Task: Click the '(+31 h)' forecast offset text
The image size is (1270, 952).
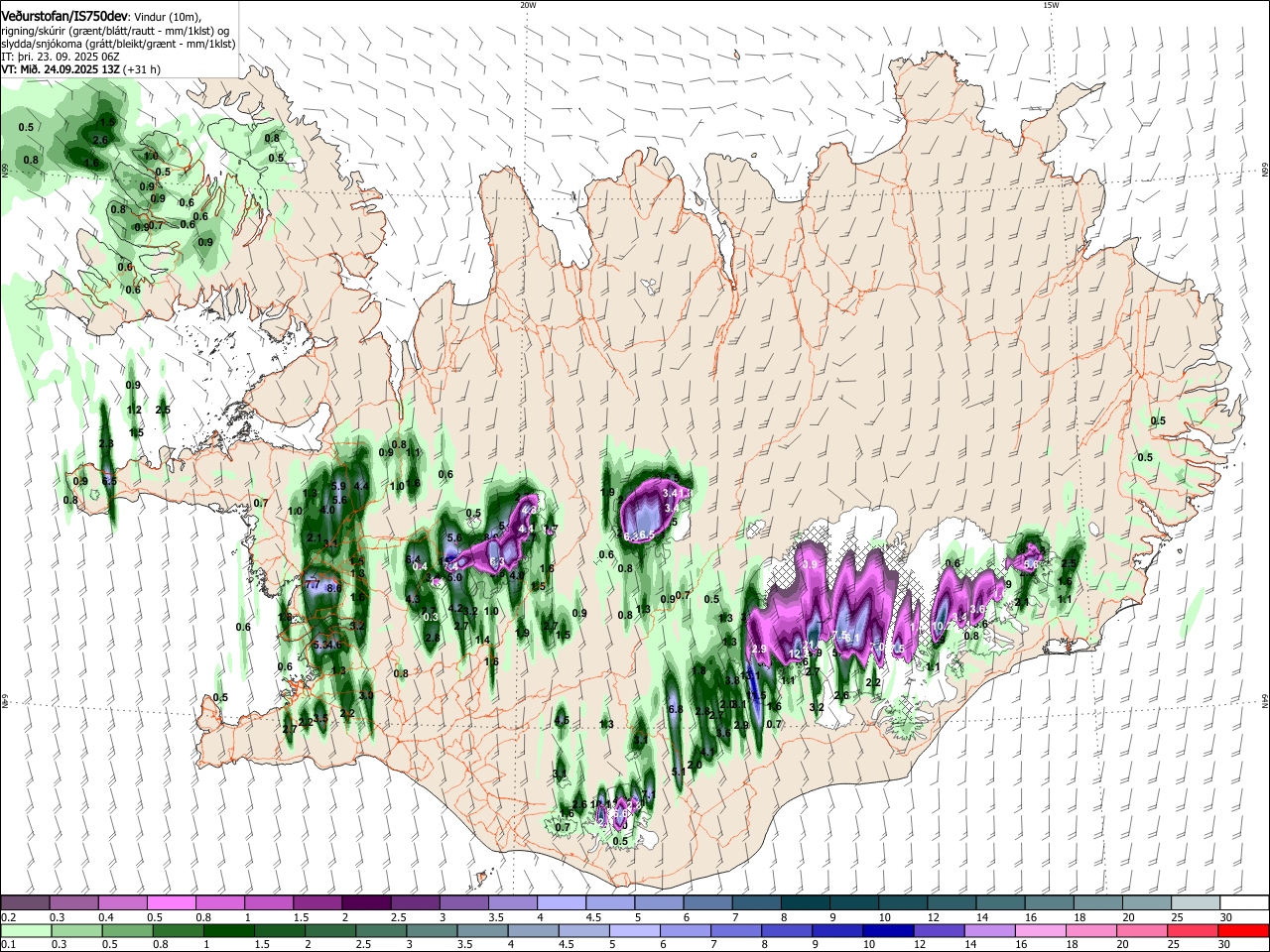Action: 143,70
